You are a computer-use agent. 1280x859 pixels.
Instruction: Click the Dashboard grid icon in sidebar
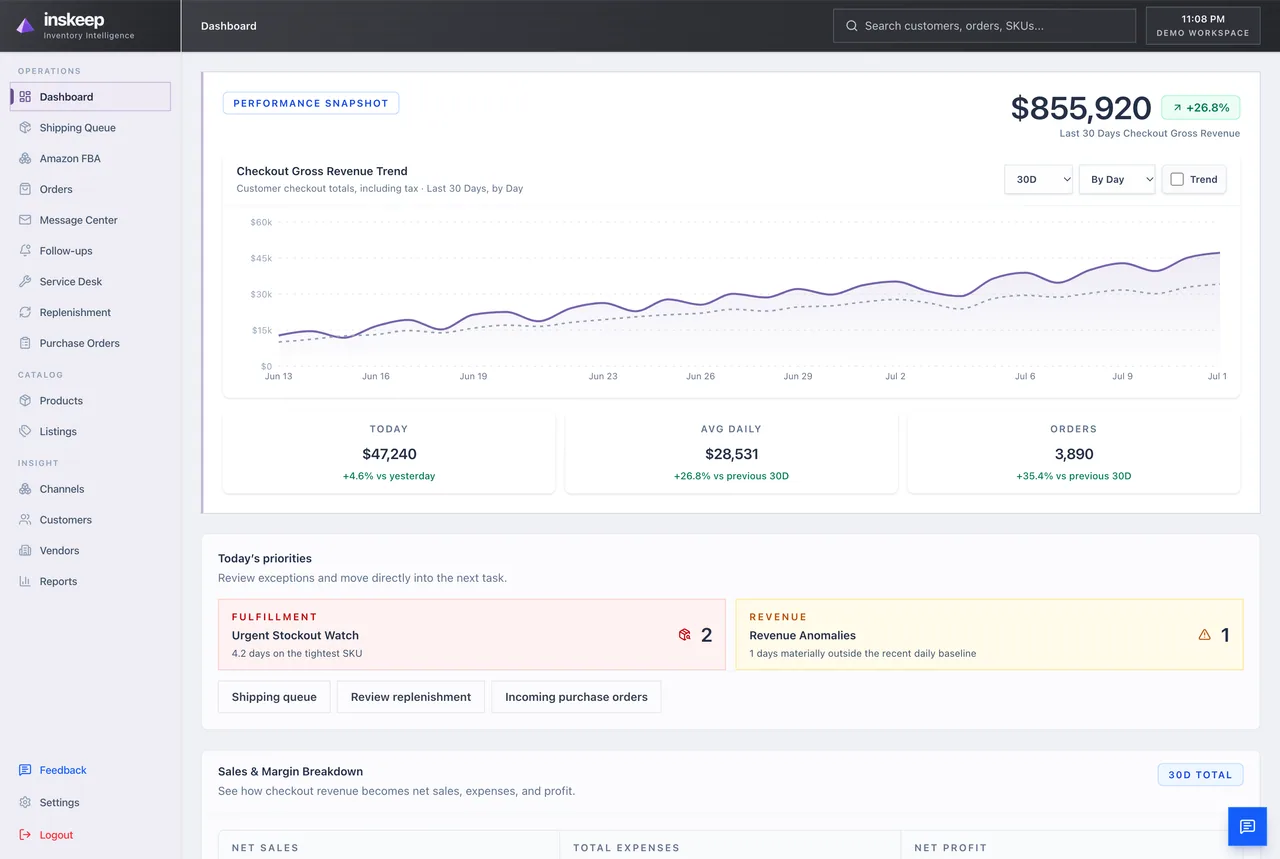(x=25, y=97)
